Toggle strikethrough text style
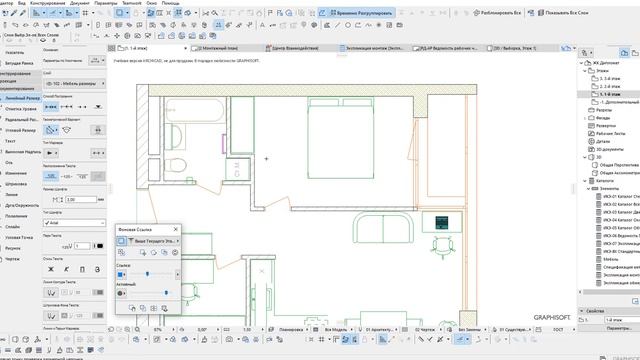 tap(98, 269)
